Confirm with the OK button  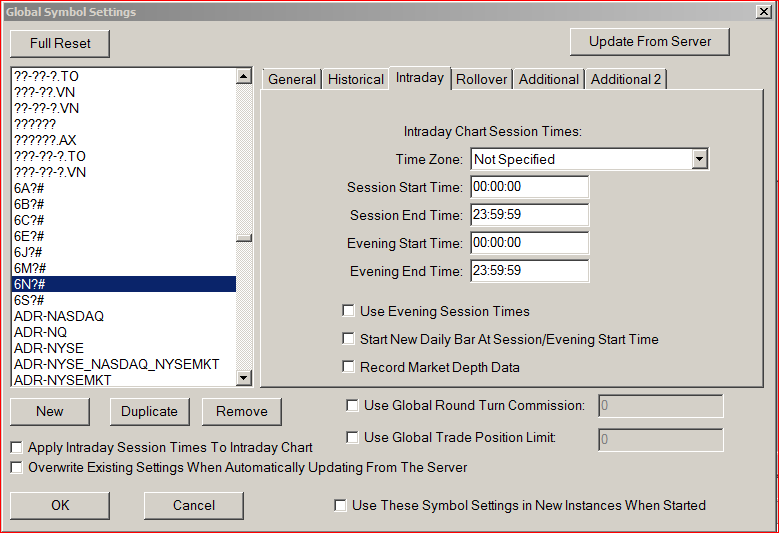pos(60,506)
